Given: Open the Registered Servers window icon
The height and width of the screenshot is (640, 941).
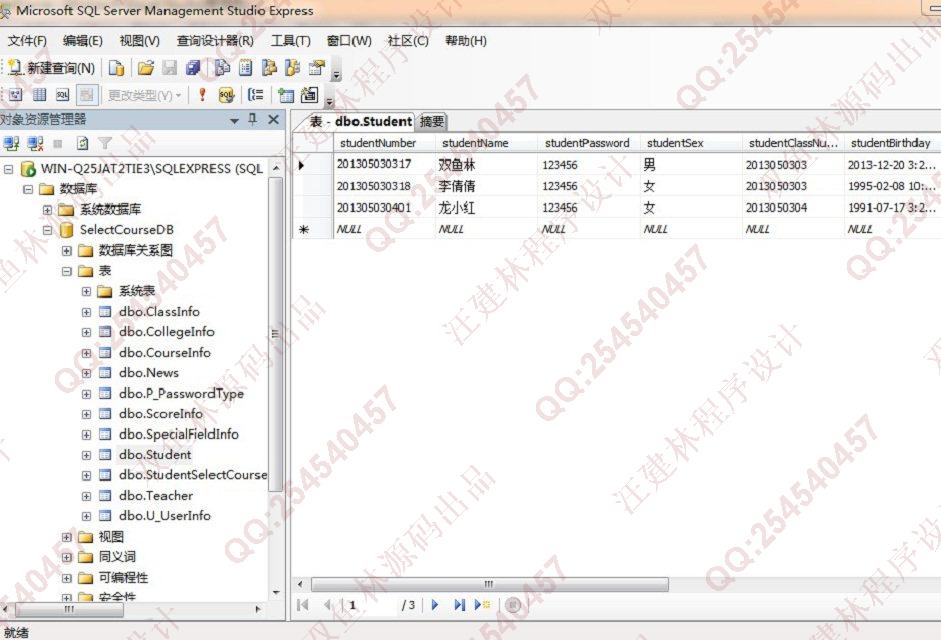Looking at the screenshot, I should 222,68.
